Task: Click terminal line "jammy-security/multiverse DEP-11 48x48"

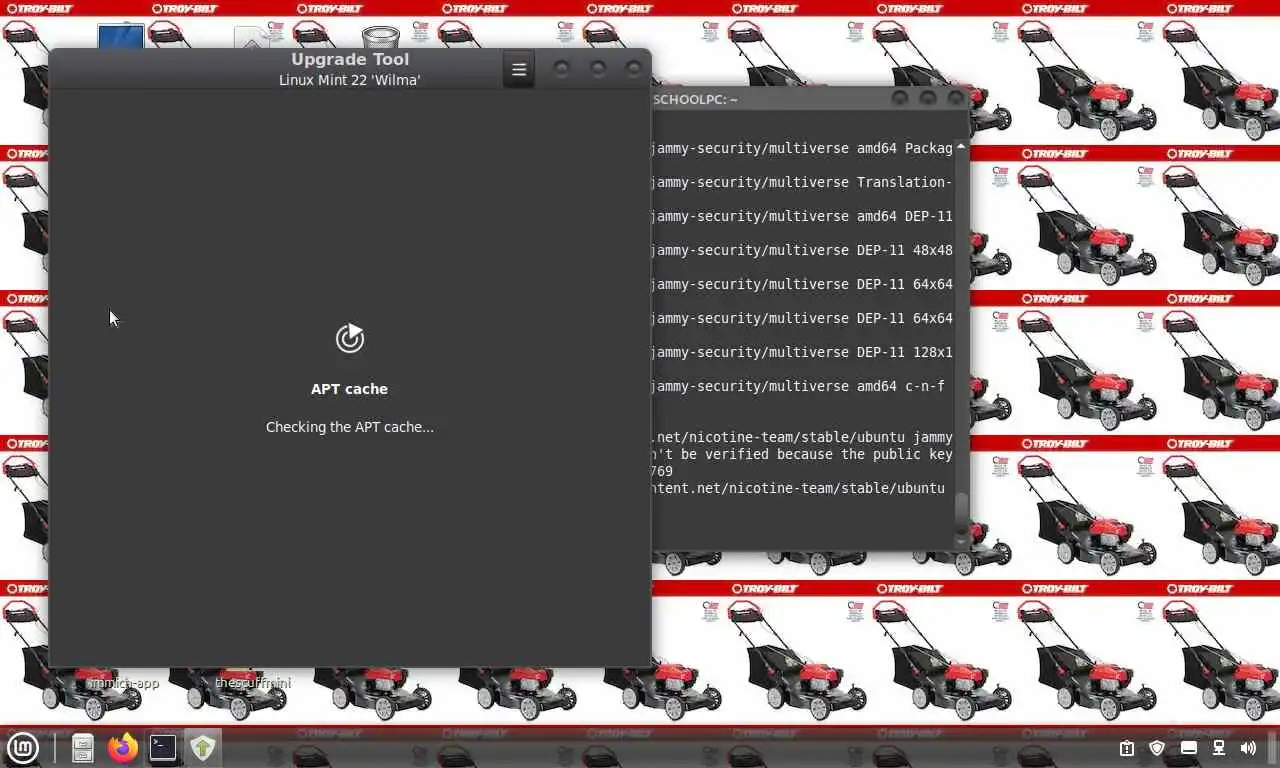Action: (802, 250)
